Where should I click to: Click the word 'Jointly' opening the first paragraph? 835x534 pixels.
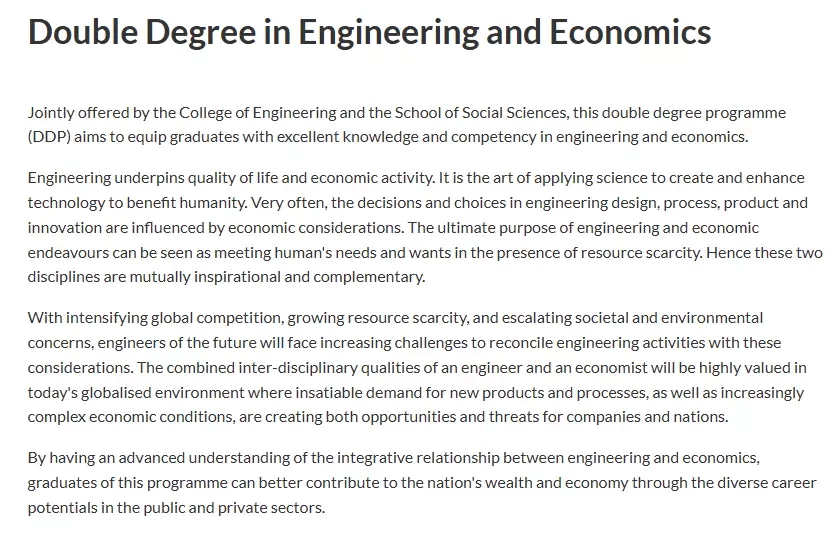coord(51,113)
